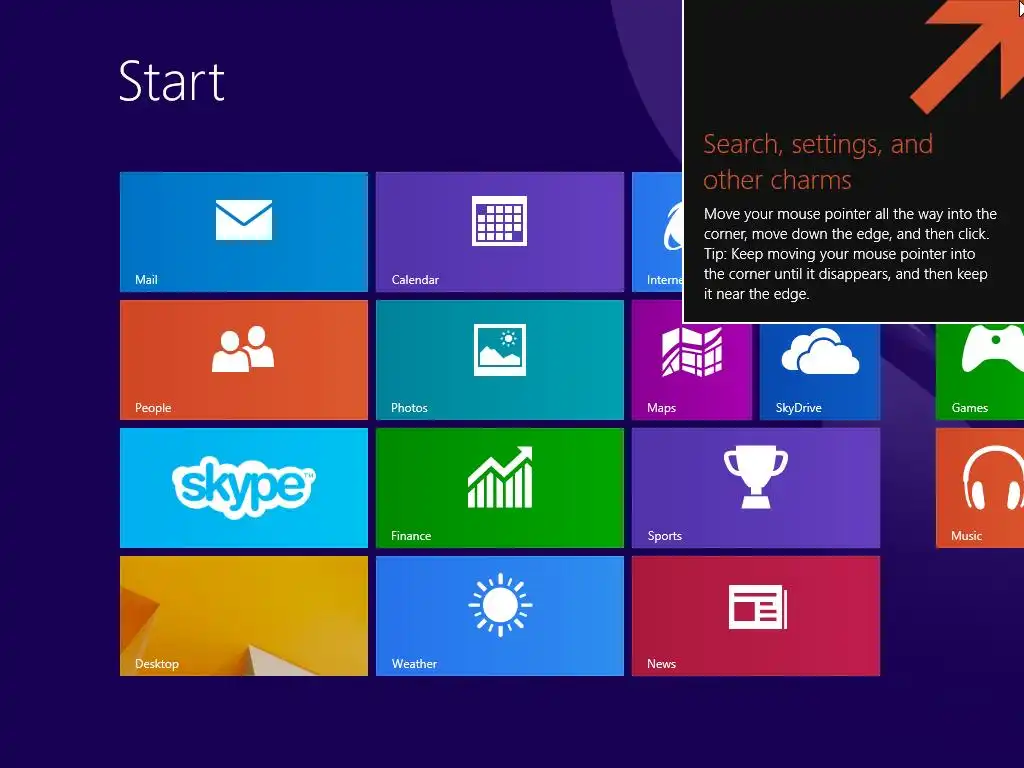Open the Weather tile
Screen dimensions: 1024x768
(x=500, y=616)
